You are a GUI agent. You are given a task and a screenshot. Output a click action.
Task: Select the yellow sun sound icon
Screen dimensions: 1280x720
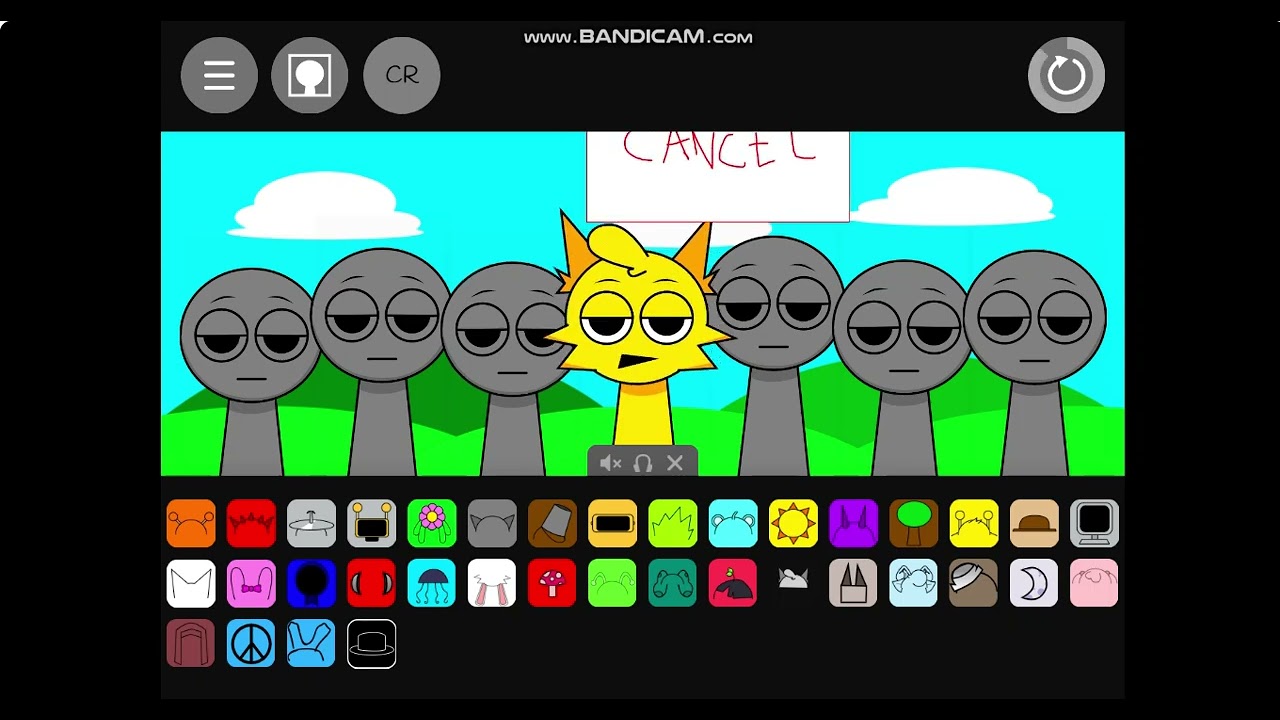tap(793, 524)
